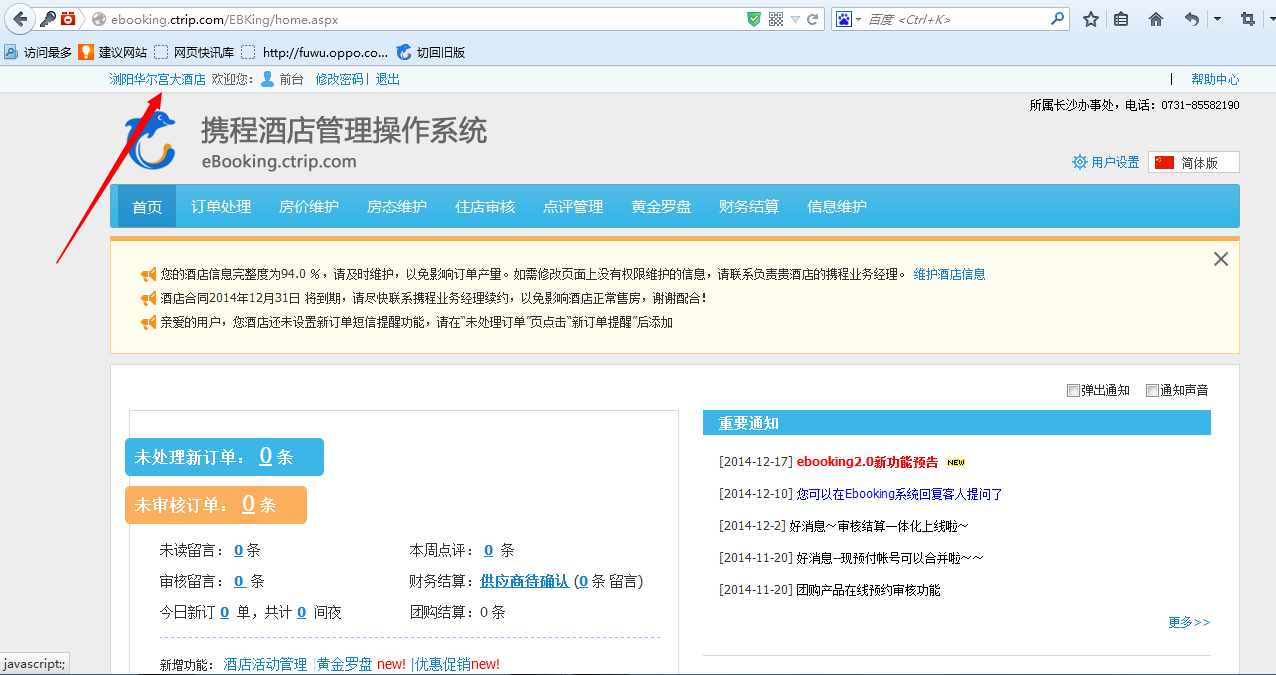Go to browser home page icon
The image size is (1276, 675).
1156,19
